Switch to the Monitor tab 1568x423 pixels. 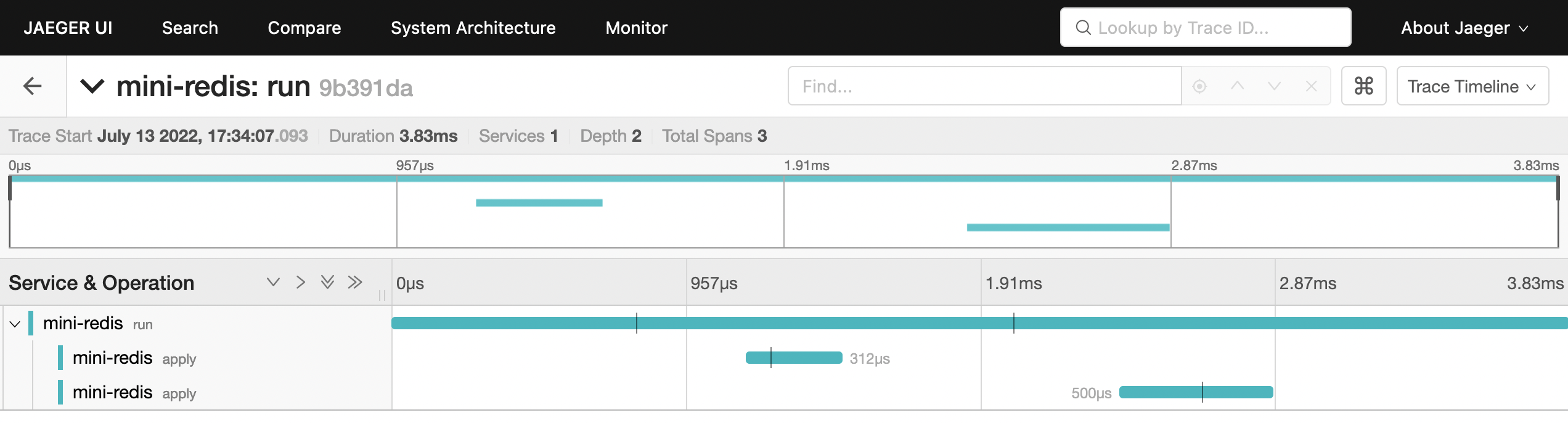[636, 28]
